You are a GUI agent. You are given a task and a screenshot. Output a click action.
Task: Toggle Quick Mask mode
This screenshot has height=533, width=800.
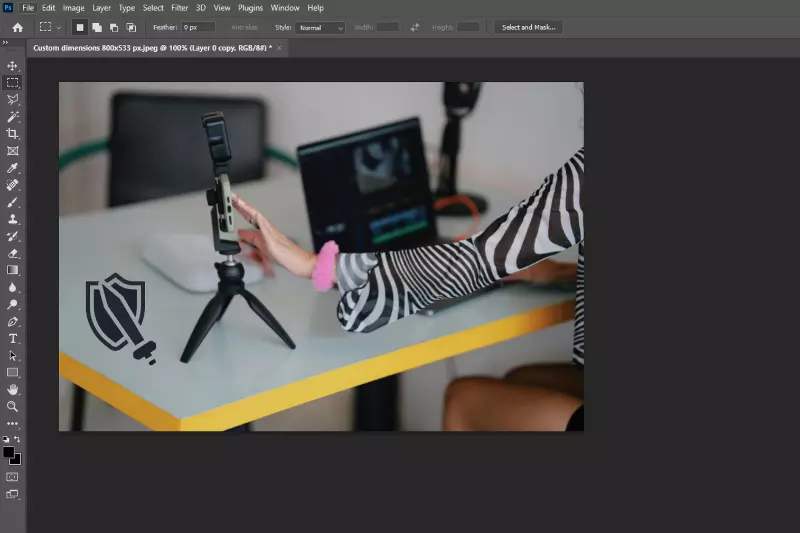pos(12,477)
